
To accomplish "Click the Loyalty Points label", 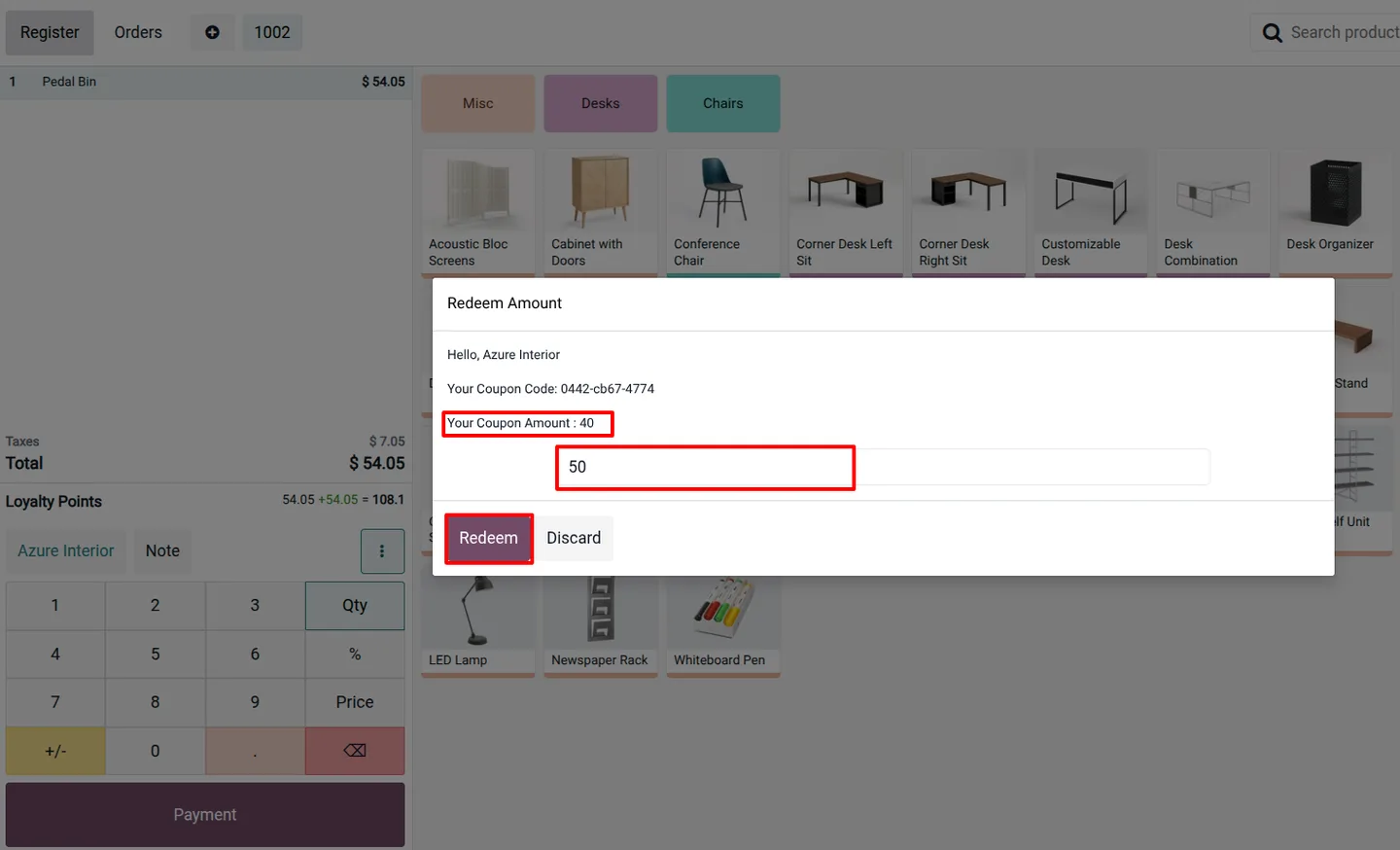I will [x=53, y=502].
